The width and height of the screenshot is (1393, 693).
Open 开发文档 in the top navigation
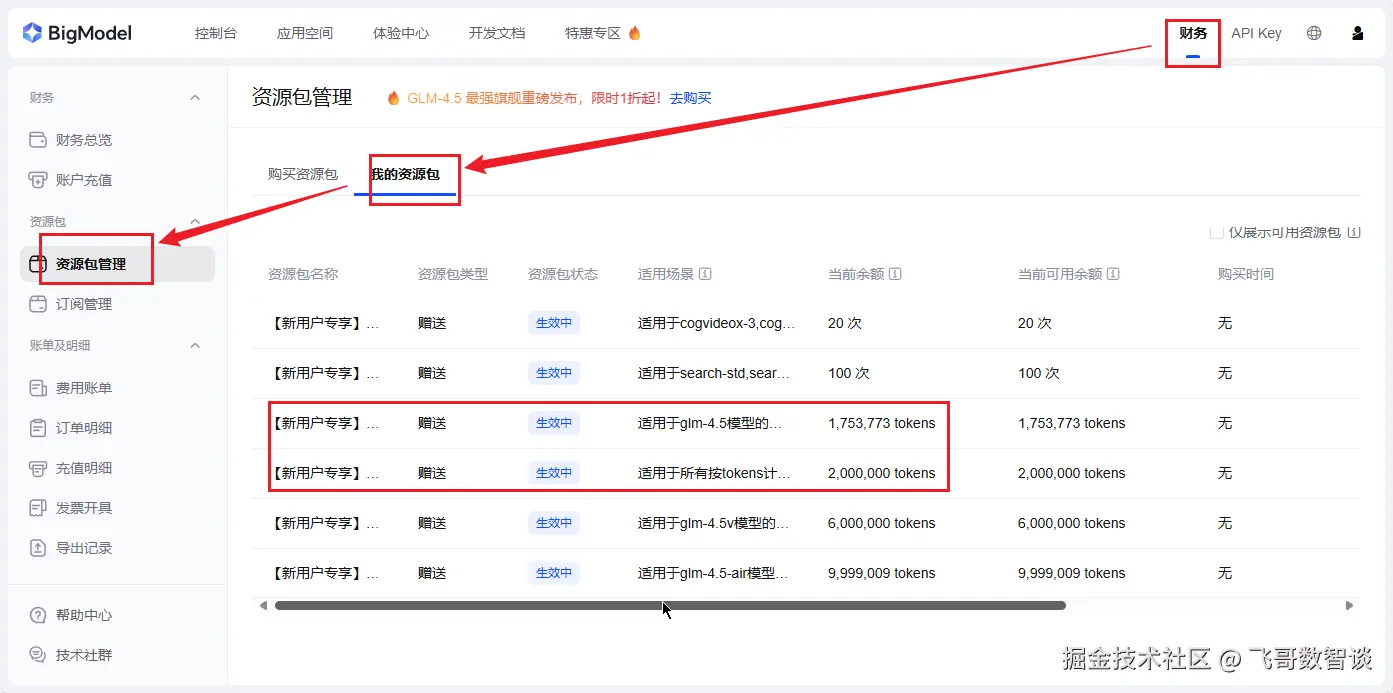pyautogui.click(x=497, y=33)
